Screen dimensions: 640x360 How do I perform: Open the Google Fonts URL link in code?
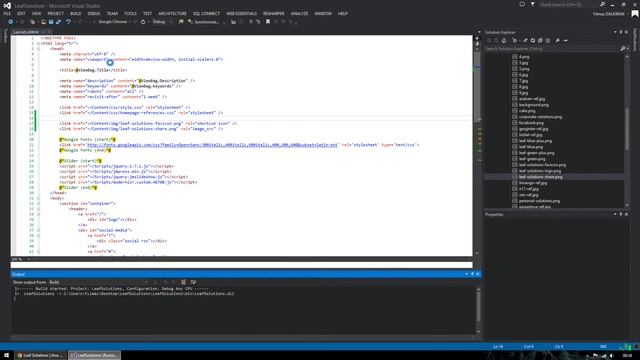pos(212,144)
